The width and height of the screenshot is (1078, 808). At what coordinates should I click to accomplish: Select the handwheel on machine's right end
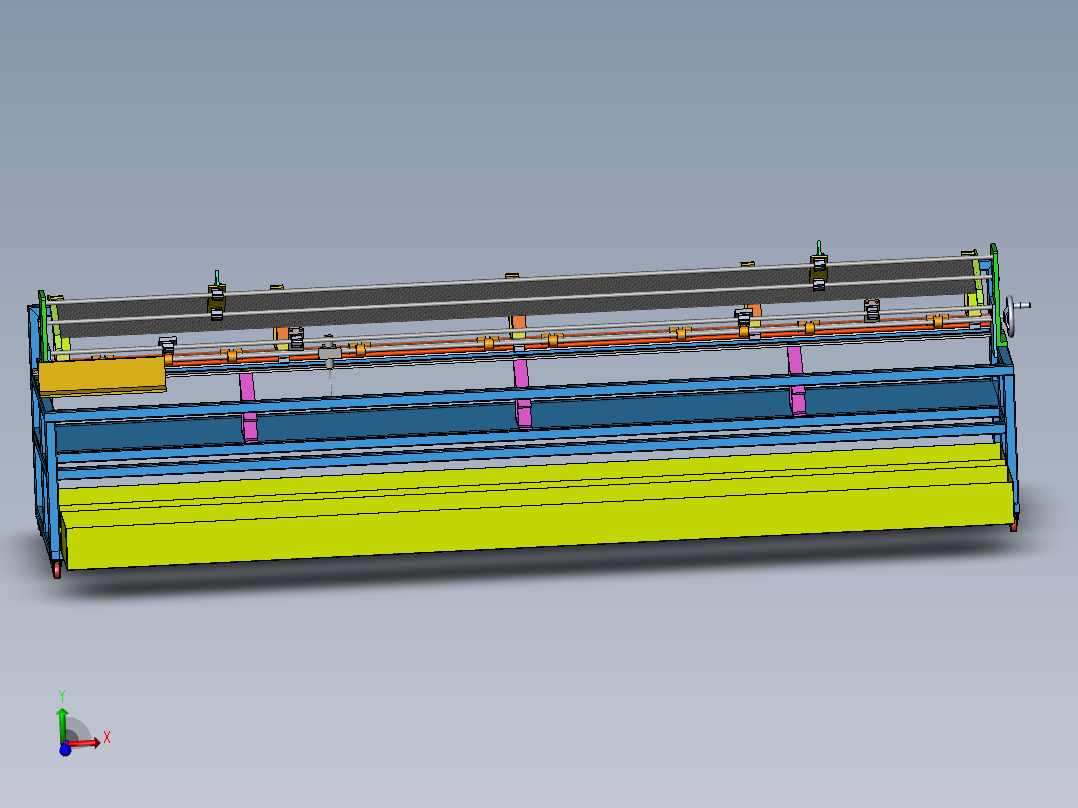(1016, 315)
